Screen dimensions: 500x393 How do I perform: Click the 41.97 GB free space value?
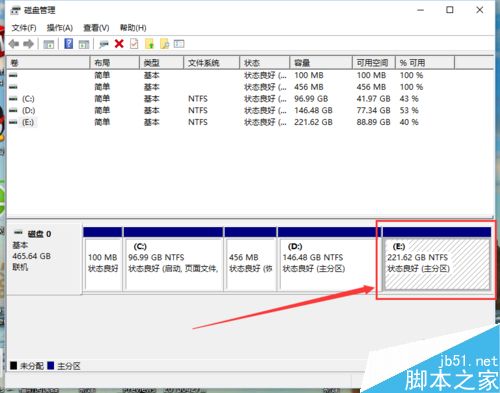(373, 99)
